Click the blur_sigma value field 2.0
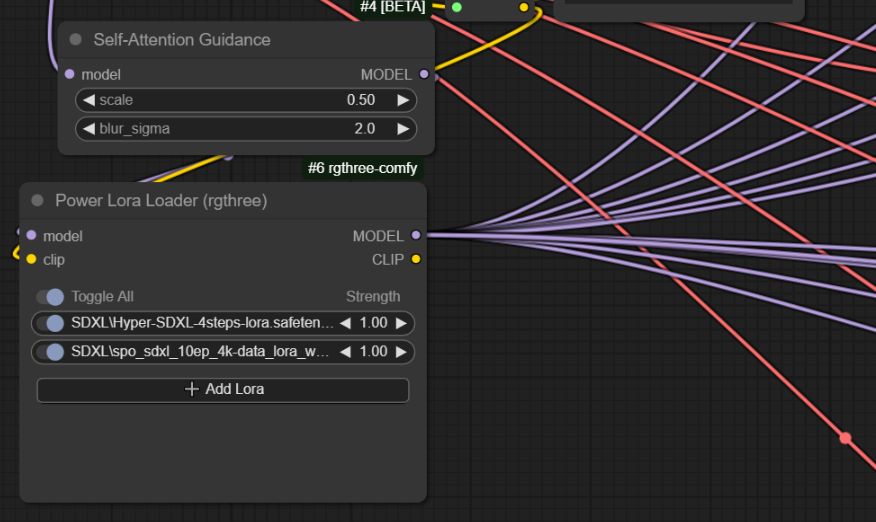The width and height of the screenshot is (876, 522). tap(365, 129)
